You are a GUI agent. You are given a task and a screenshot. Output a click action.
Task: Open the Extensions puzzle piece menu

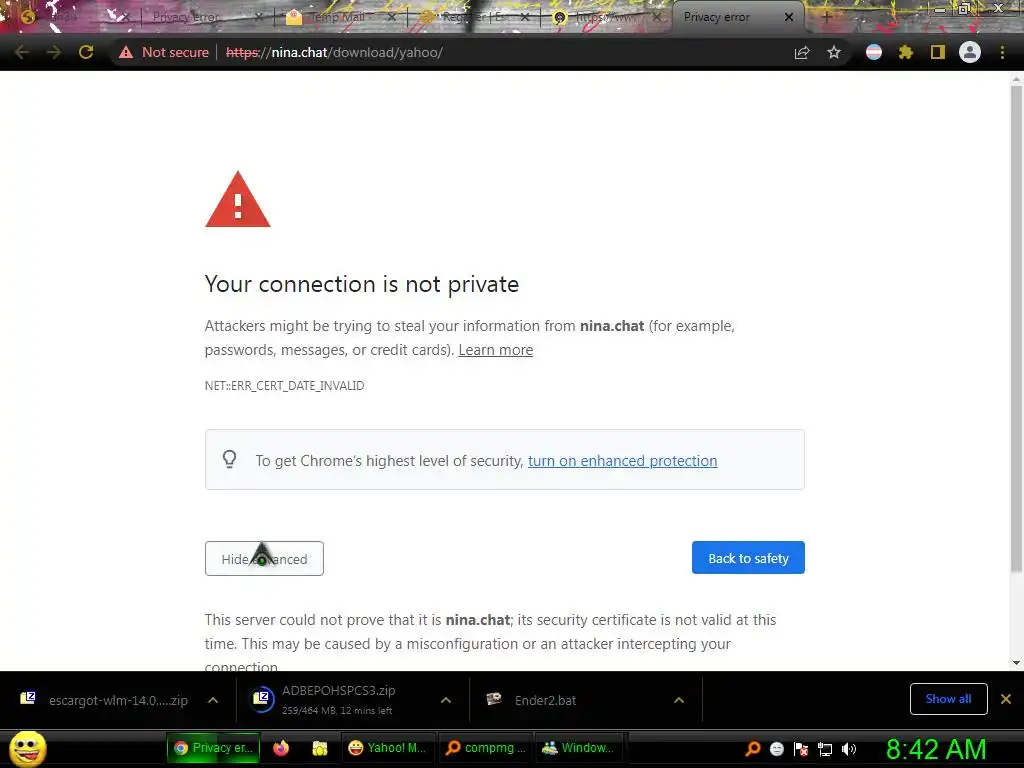pyautogui.click(x=906, y=52)
